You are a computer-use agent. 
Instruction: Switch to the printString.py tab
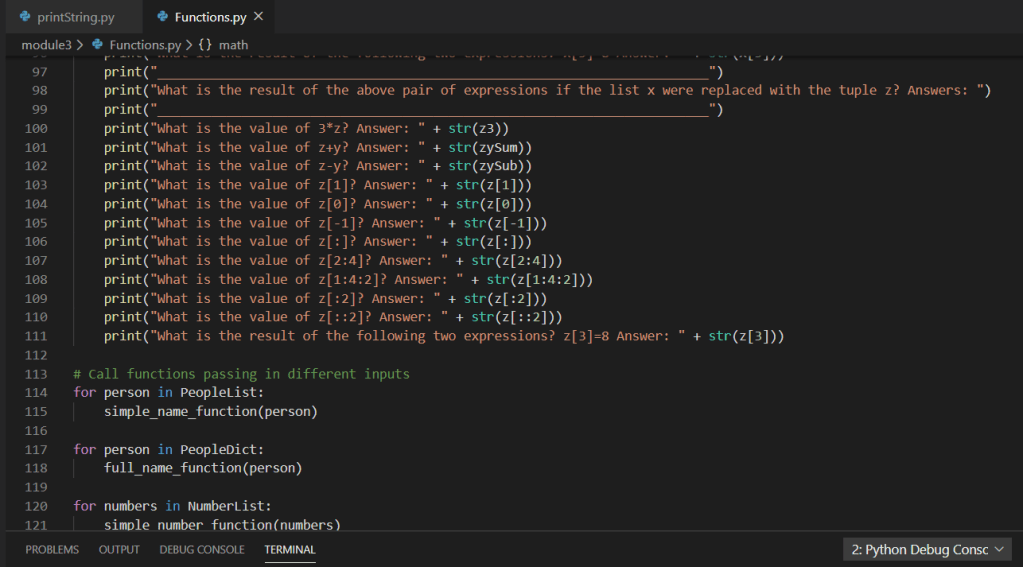click(75, 18)
